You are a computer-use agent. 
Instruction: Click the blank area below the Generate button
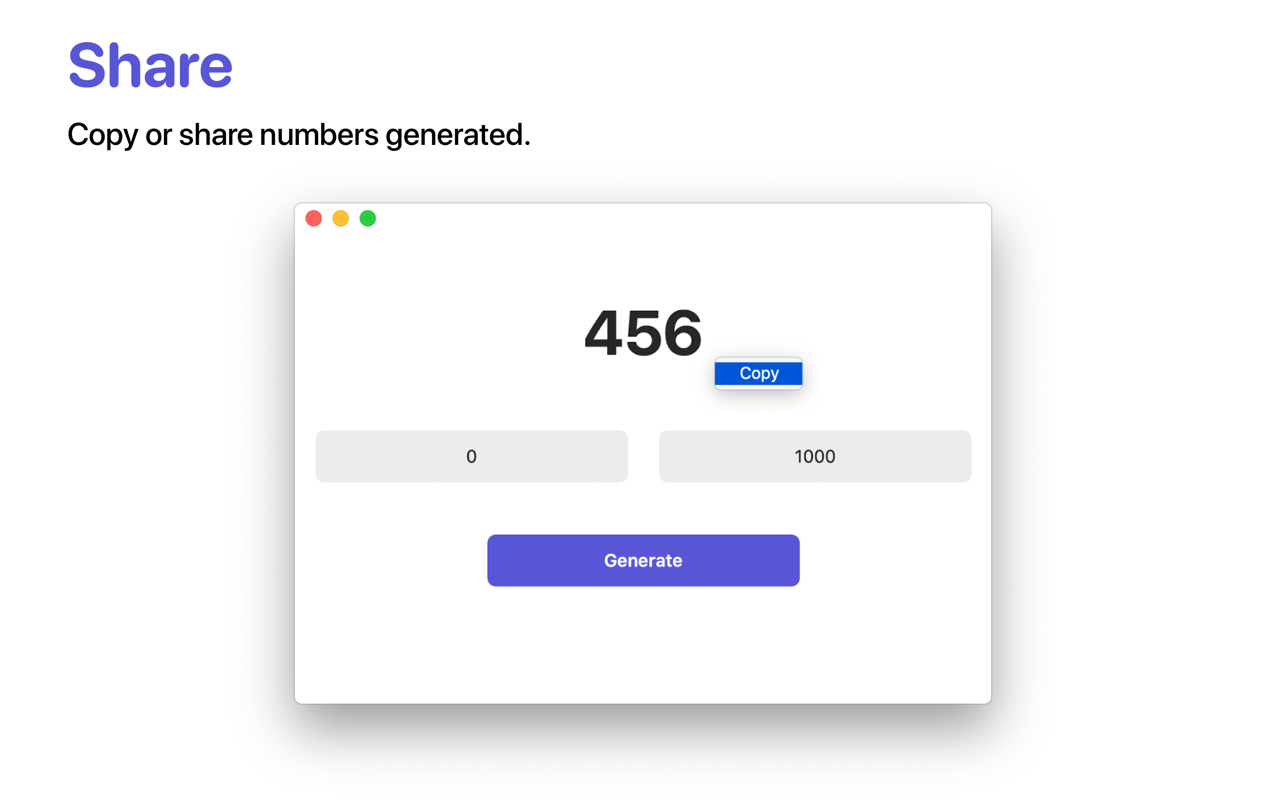click(643, 645)
